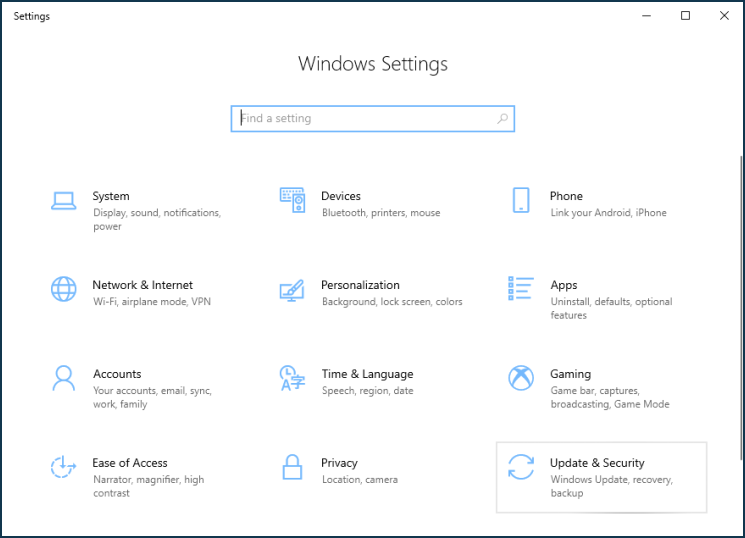Click the Time & Language icon
745x538 pixels.
coord(292,378)
